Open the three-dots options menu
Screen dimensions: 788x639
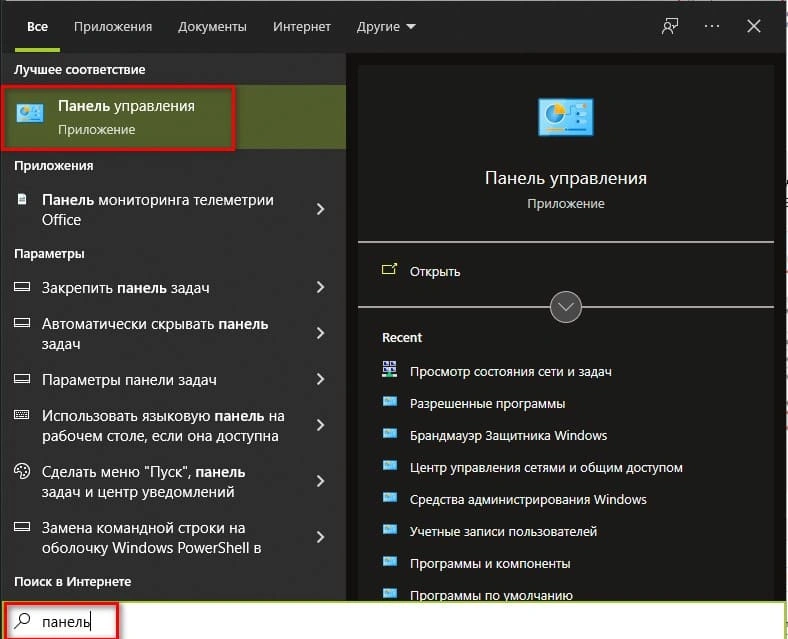pyautogui.click(x=712, y=26)
